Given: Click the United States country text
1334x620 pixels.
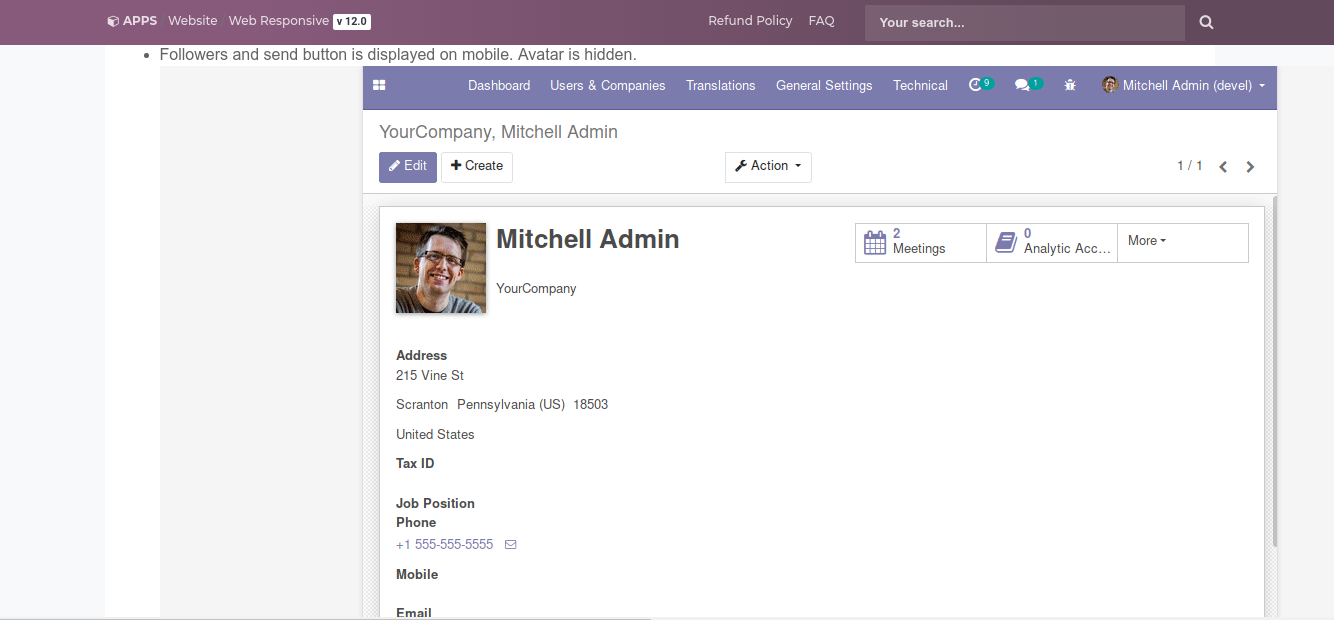Looking at the screenshot, I should (x=435, y=435).
